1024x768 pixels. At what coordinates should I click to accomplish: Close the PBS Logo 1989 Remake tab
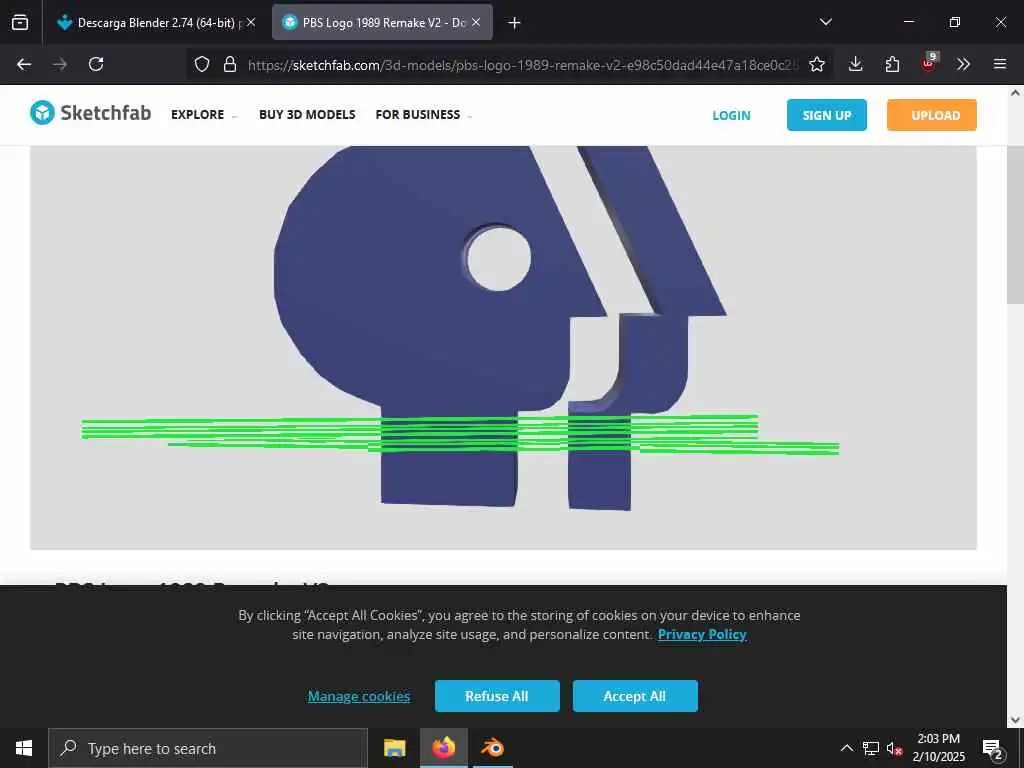[476, 22]
